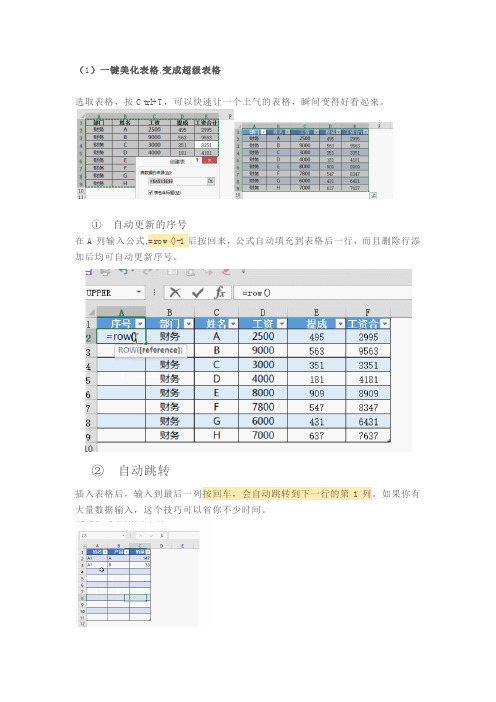The width and height of the screenshot is (496, 702).
Task: Select row 5 header in the middle sheet
Action: (x=89, y=380)
